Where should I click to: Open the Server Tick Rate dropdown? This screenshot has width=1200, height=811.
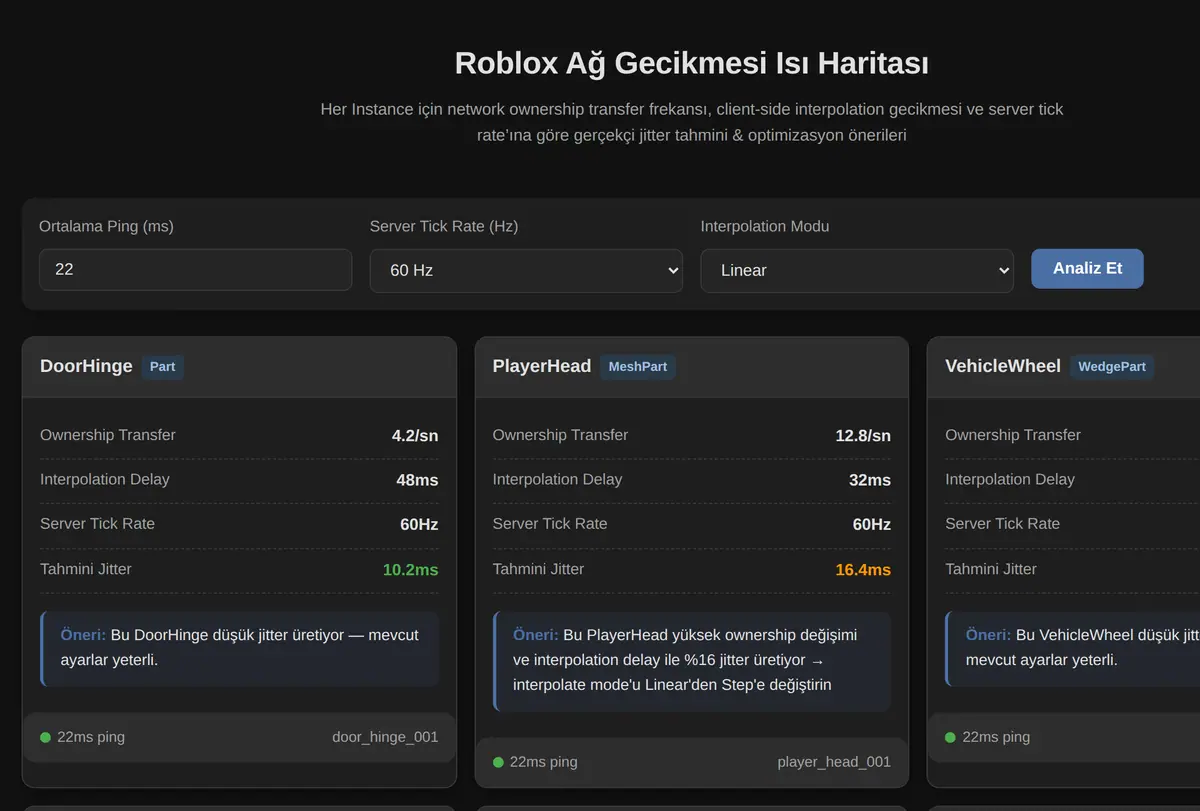click(526, 271)
